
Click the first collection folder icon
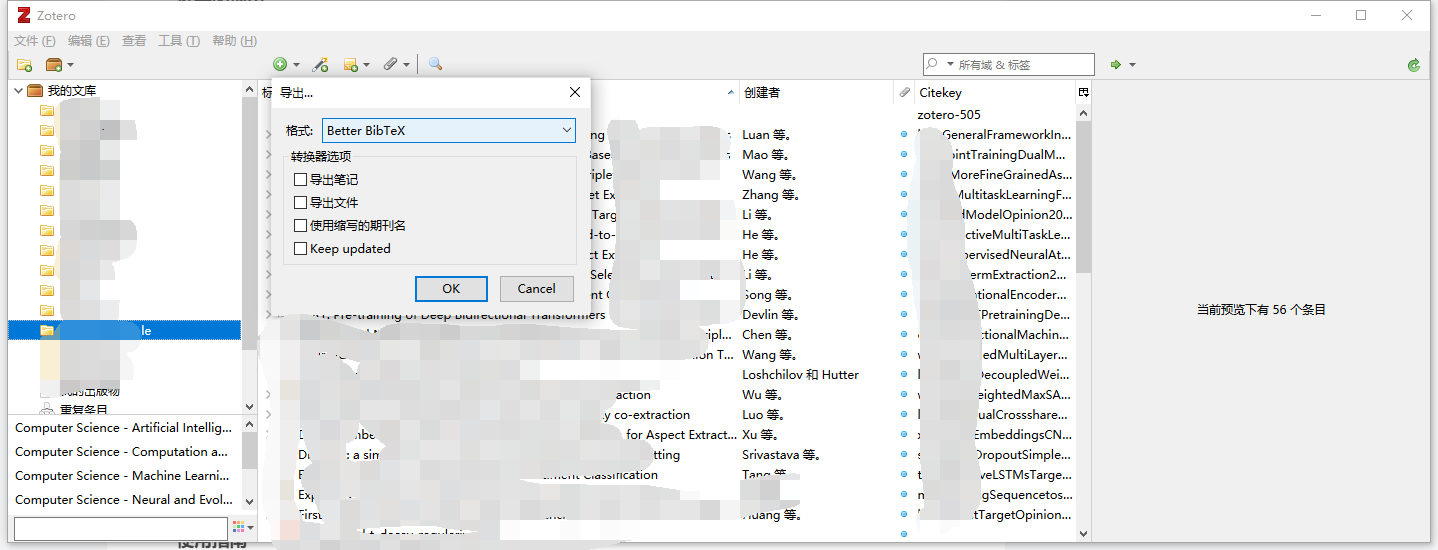(x=46, y=111)
